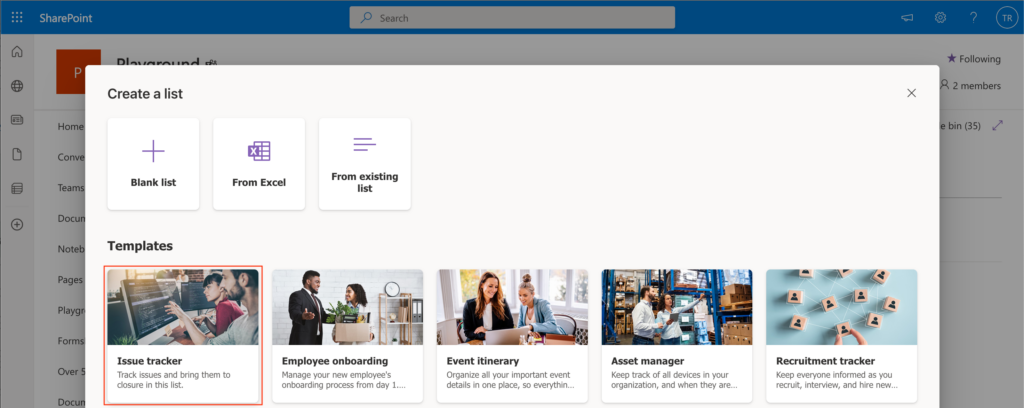Click 'Keep everyone informed as you recruit' description
The image size is (1024, 408).
click(837, 380)
